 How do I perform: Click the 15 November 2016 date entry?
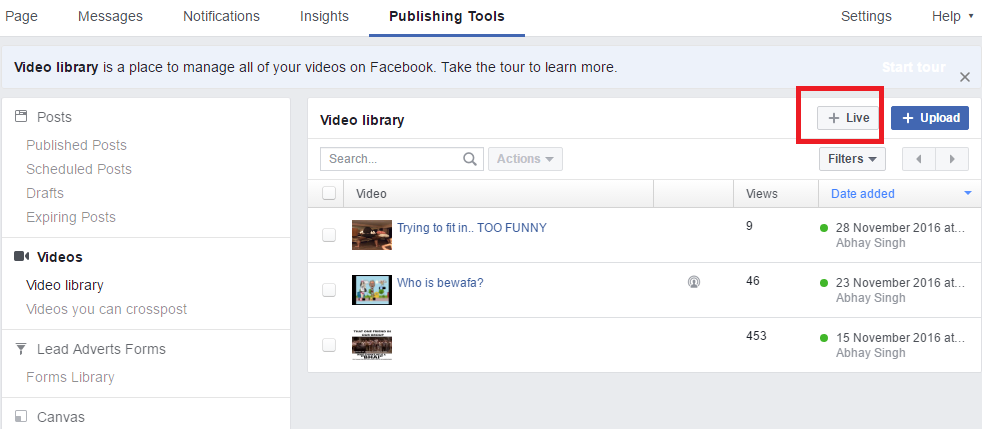click(x=901, y=338)
